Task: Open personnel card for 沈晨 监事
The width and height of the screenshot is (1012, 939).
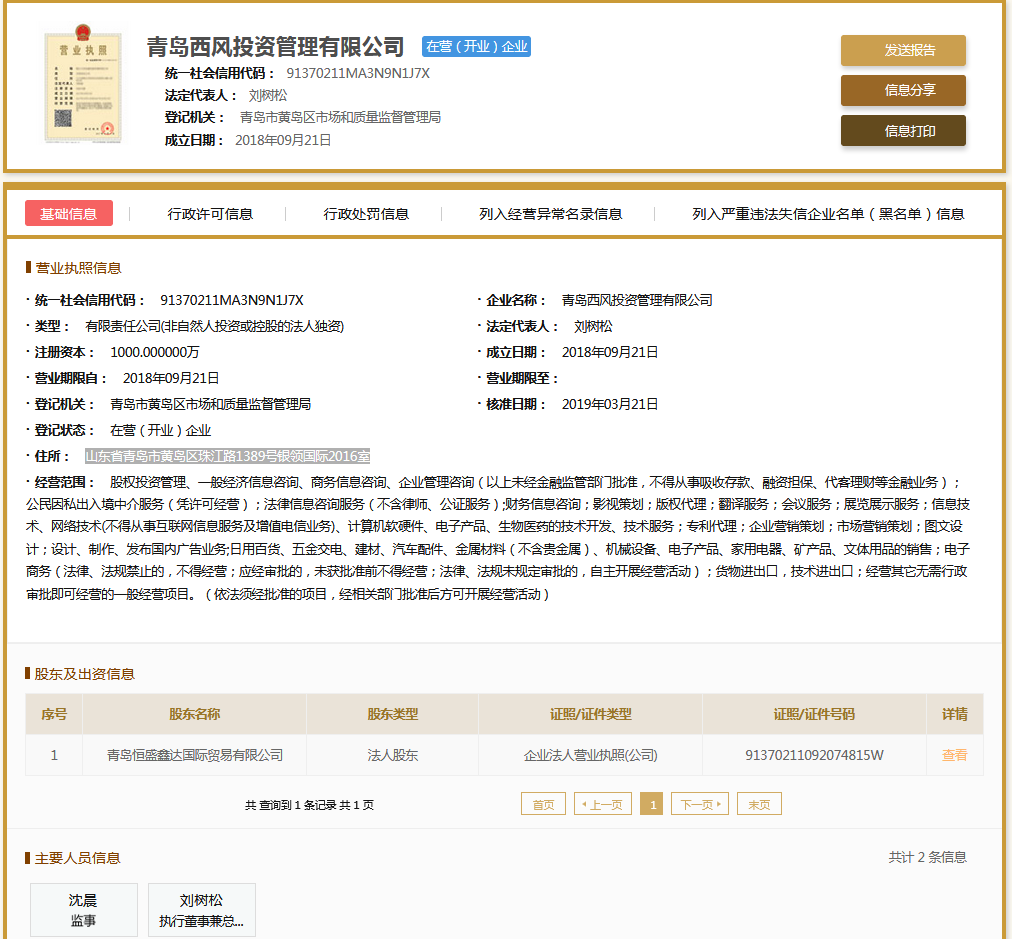Action: tap(83, 910)
